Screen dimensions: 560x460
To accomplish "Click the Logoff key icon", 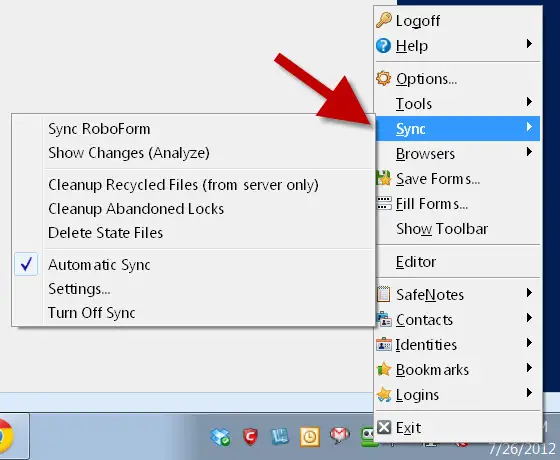I will pyautogui.click(x=384, y=20).
